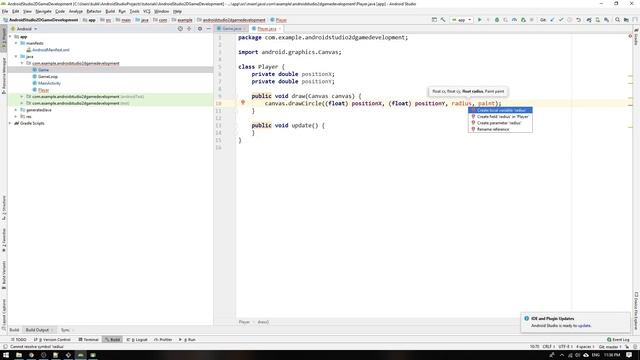Open the Navigate menu
Screen dimensions: 640x360
pos(43,11)
